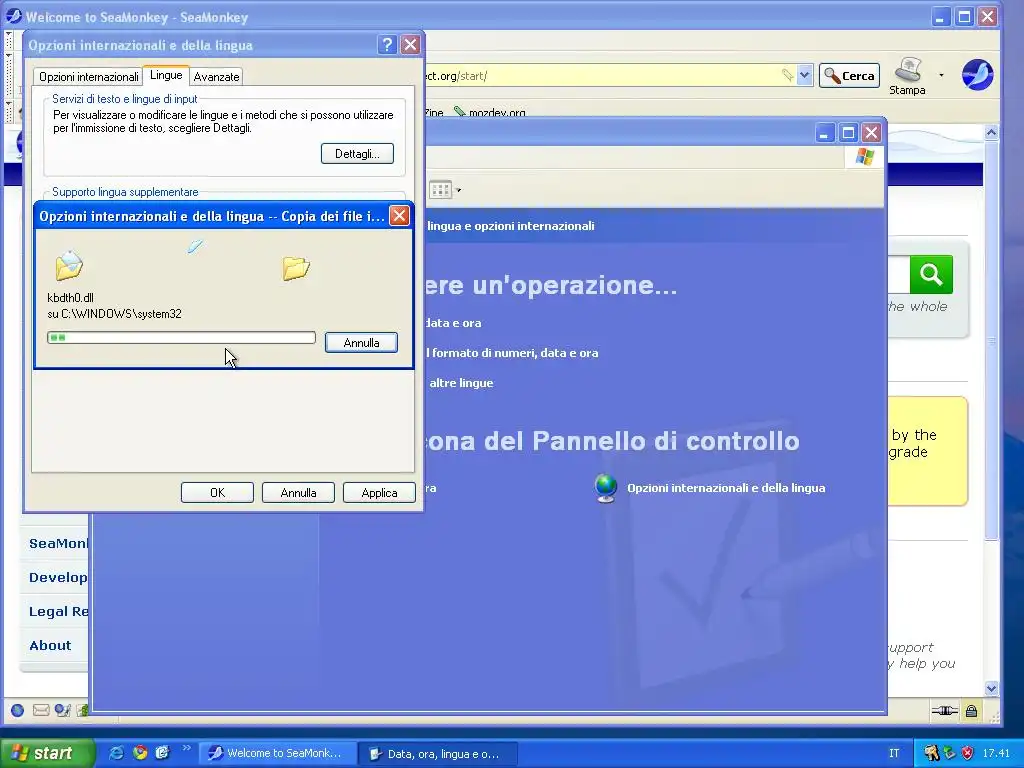1024x768 pixels.
Task: Open the Windows start menu
Action: pos(47,753)
